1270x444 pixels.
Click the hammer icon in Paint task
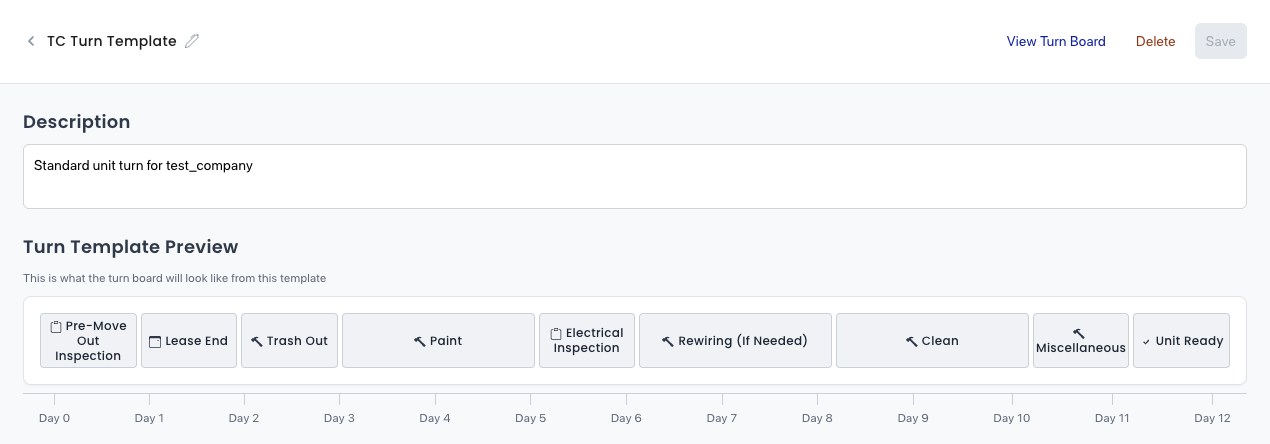[420, 341]
